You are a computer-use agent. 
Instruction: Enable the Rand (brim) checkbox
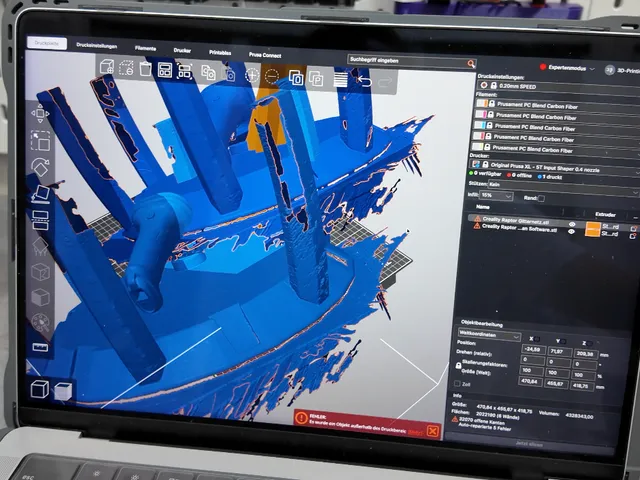pos(541,198)
